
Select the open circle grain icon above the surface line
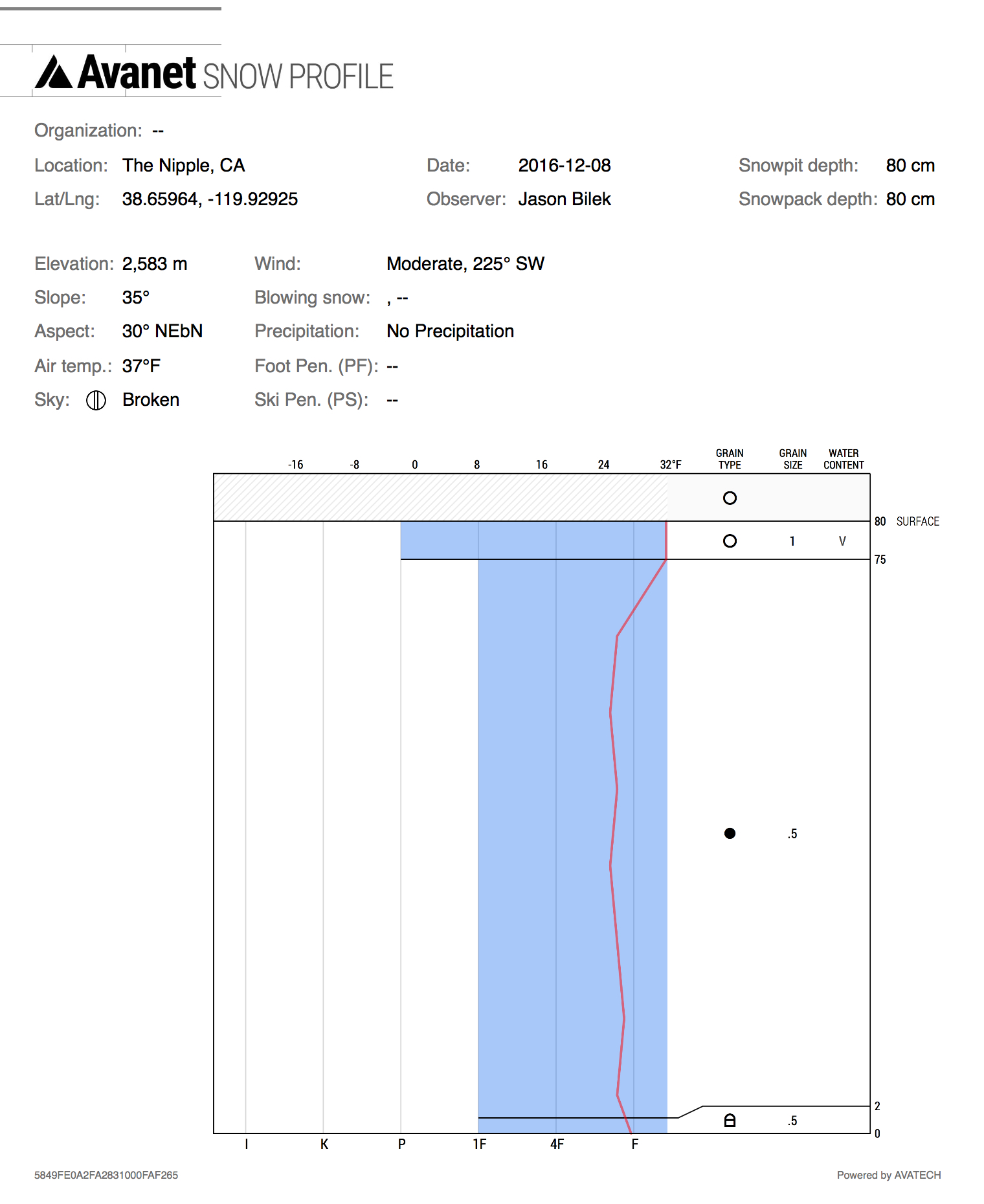click(730, 498)
